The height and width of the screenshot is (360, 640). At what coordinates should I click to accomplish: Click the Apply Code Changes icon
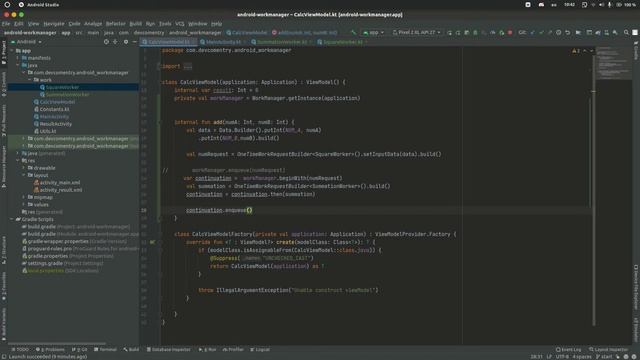click(467, 32)
